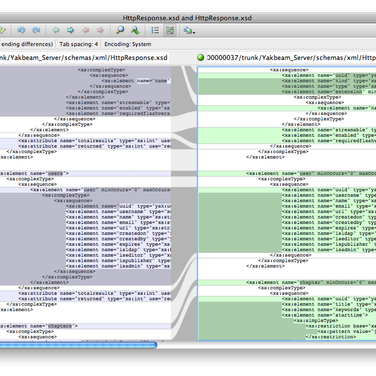Click right line with xs:pattern value
The width and height of the screenshot is (376, 376).
point(347,331)
